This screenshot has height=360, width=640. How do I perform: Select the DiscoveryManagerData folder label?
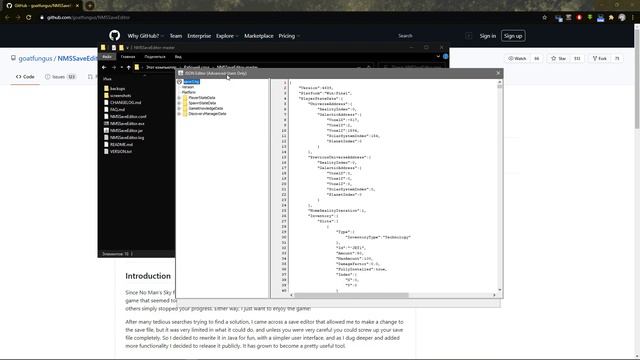(207, 114)
